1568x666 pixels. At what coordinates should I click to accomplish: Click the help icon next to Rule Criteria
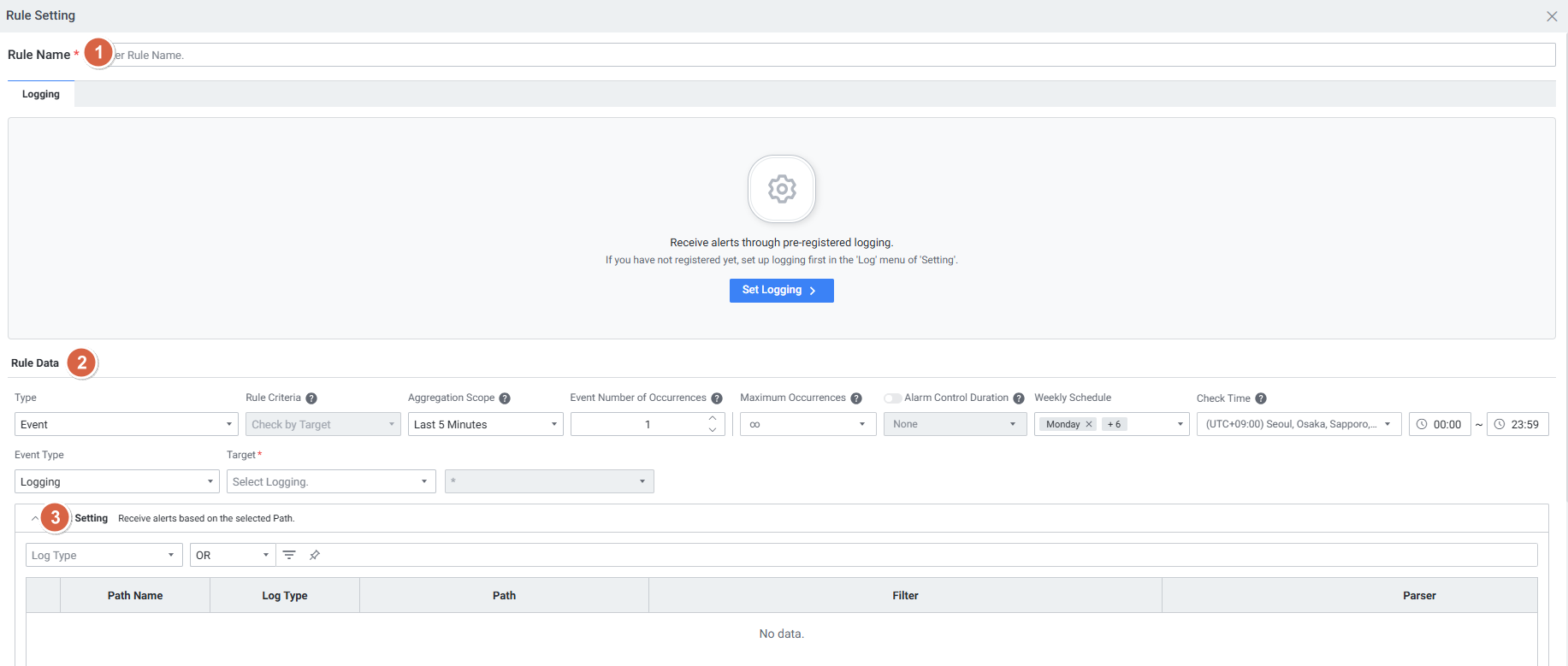coord(311,398)
